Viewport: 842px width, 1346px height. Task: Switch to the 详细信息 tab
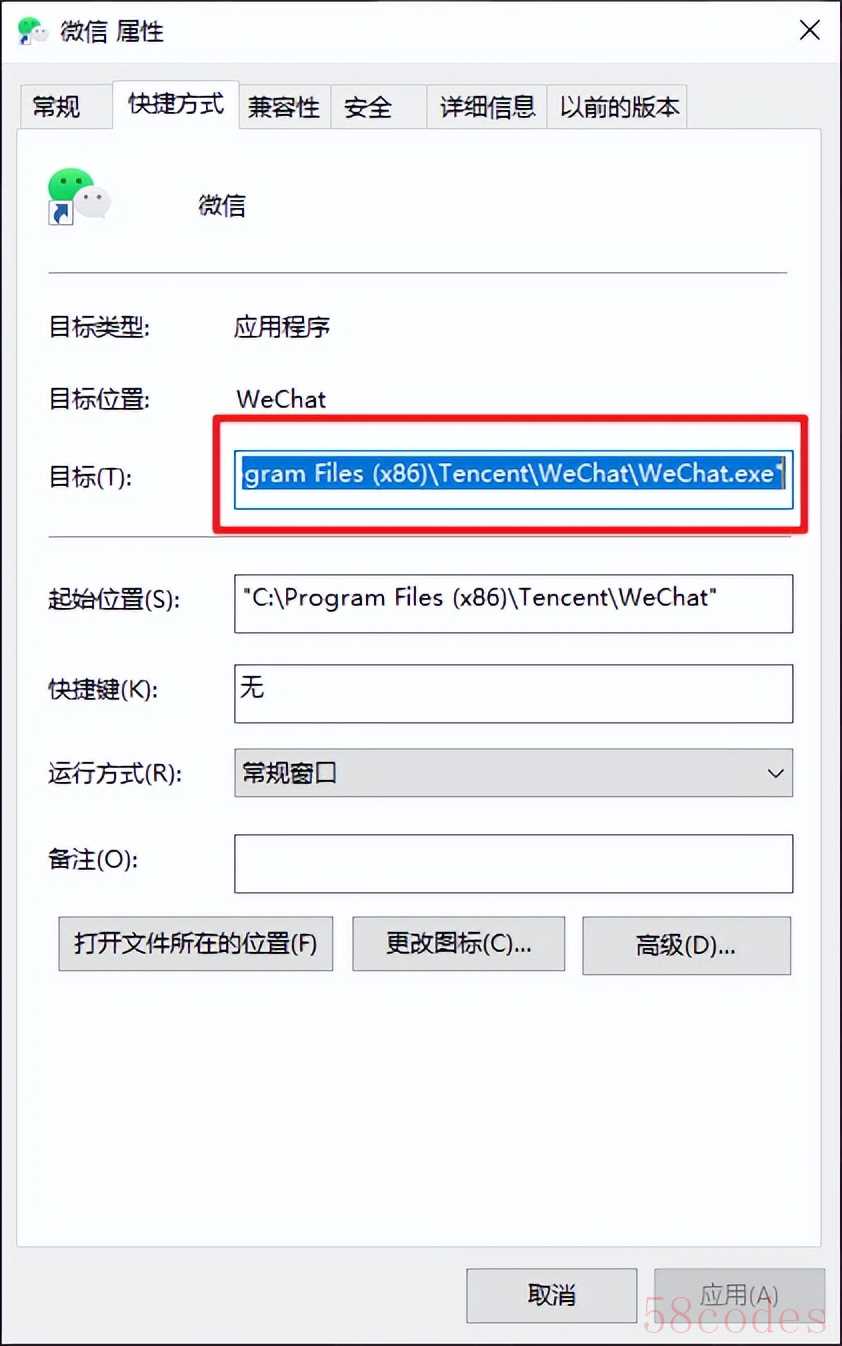coord(487,107)
